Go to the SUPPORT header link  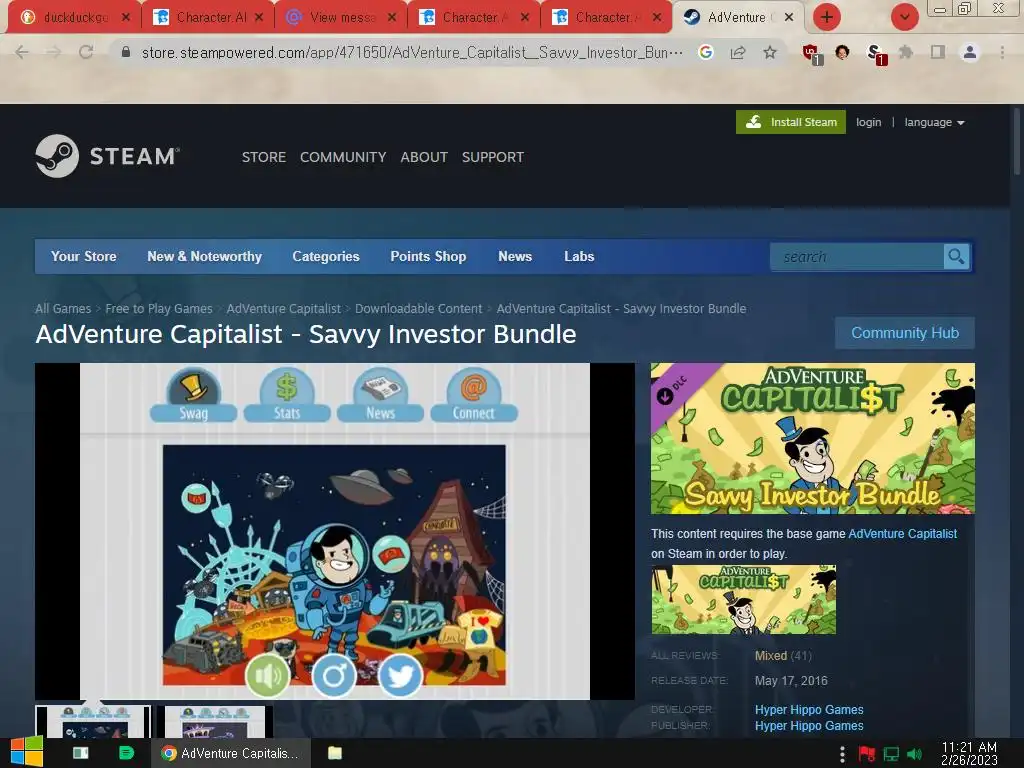pyautogui.click(x=493, y=157)
